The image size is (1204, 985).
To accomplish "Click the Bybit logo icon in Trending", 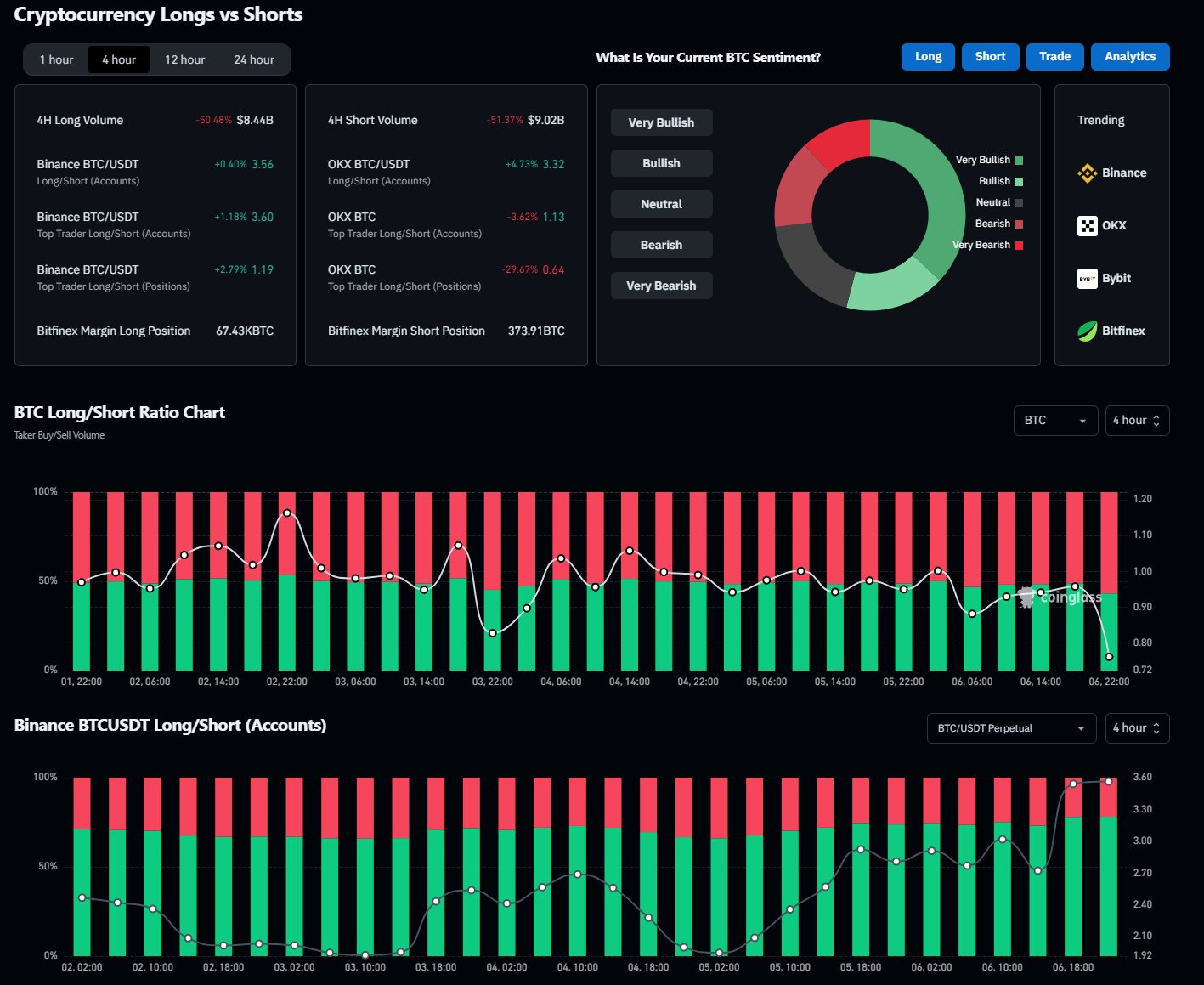I will tap(1087, 279).
